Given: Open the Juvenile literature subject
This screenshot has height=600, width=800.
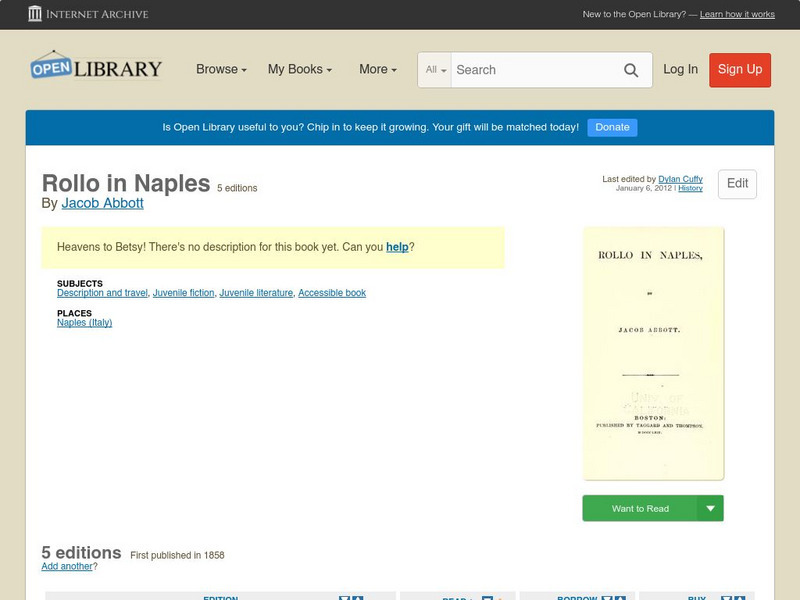Looking at the screenshot, I should pyautogui.click(x=256, y=293).
